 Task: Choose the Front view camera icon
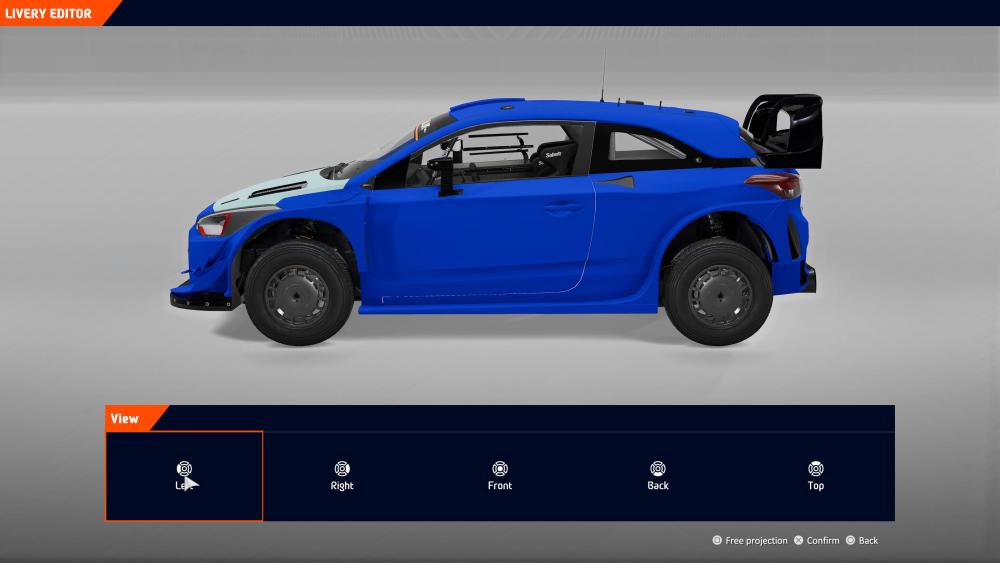(x=500, y=468)
